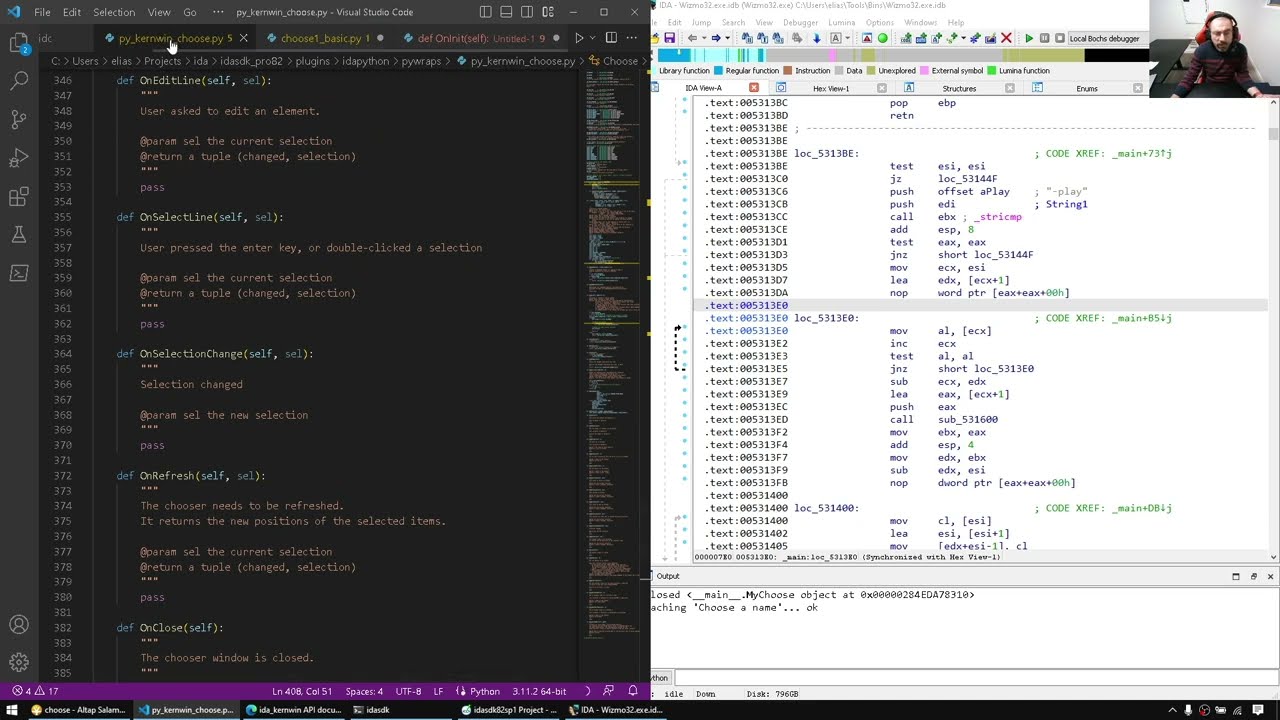Select the pywraps breadcrumb segment
This screenshot has height=720, width=1280.
coord(423,61)
